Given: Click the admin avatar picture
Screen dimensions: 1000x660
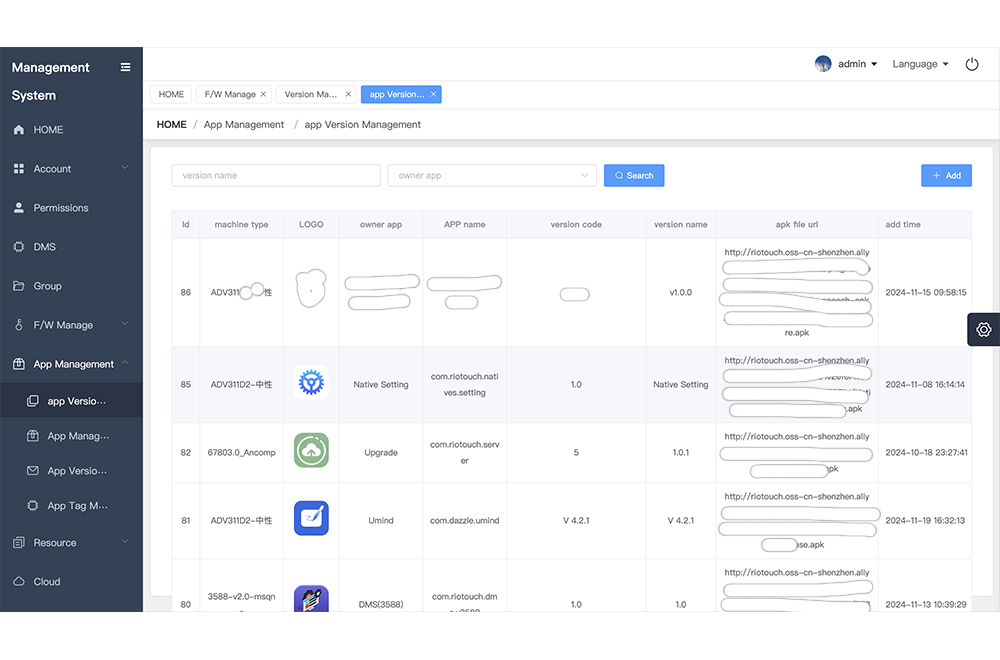Looking at the screenshot, I should pyautogui.click(x=823, y=64).
